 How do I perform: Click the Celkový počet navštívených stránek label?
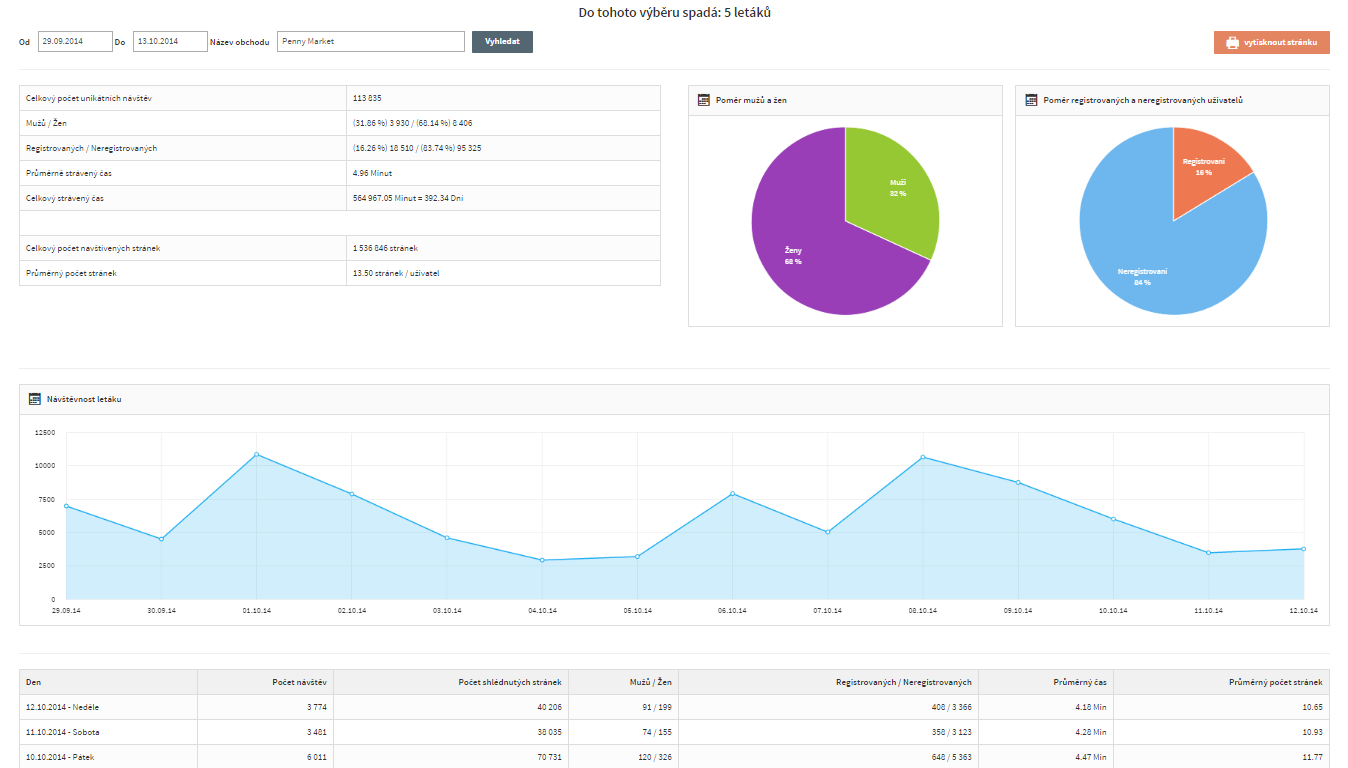pos(93,248)
